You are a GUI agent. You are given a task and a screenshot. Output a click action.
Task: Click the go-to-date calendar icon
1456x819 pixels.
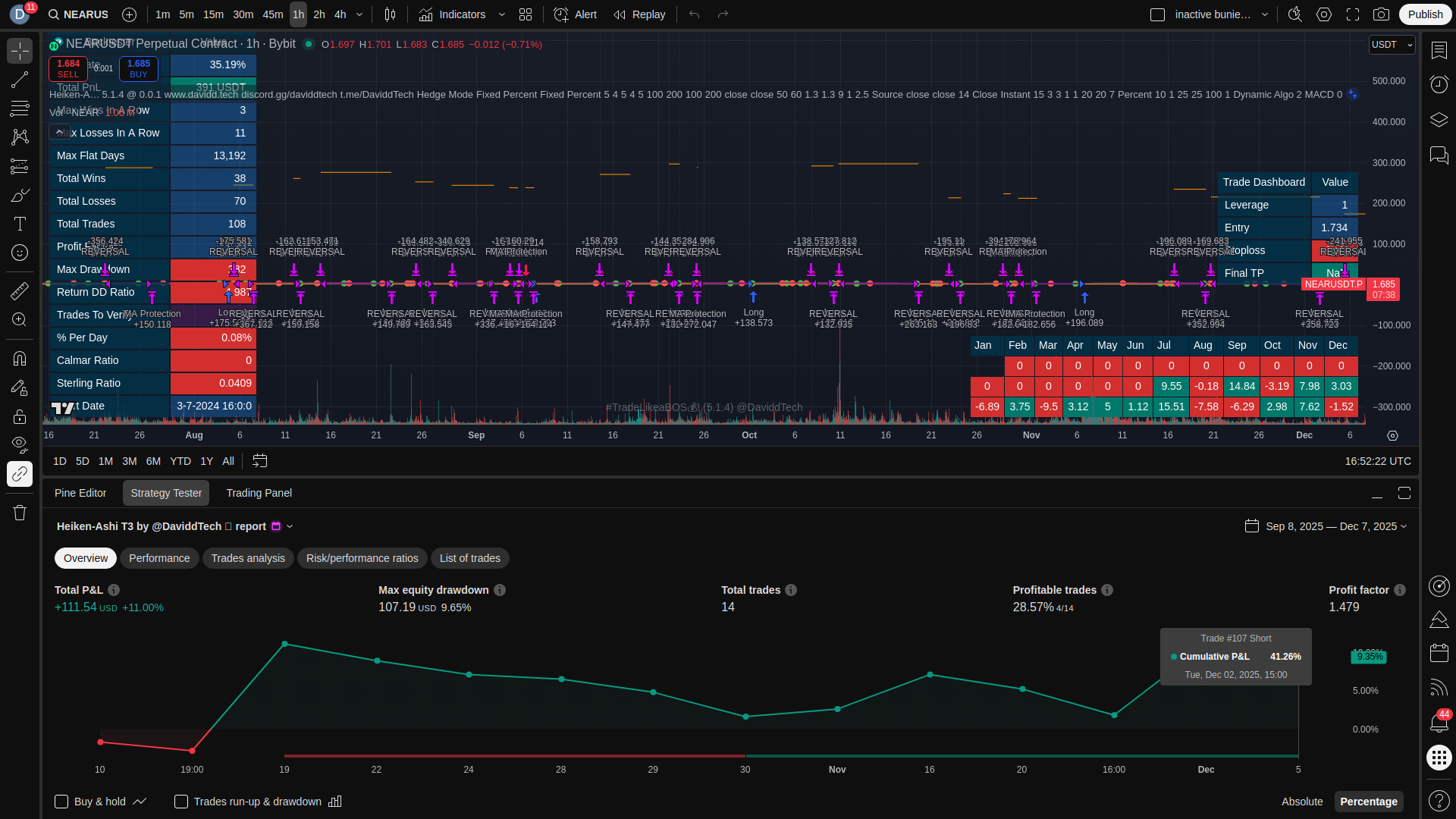(x=260, y=461)
